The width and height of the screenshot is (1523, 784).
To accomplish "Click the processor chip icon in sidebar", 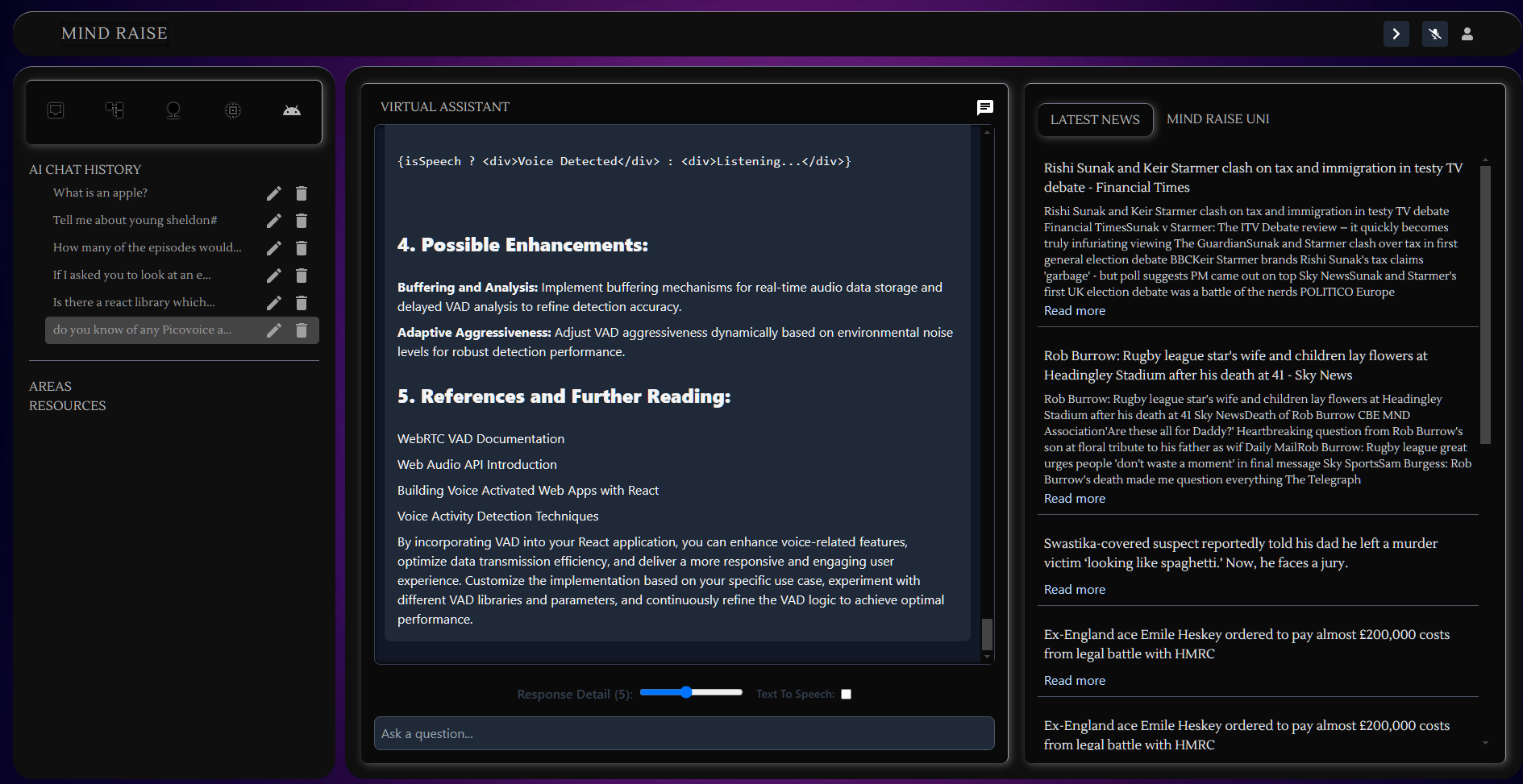I will coord(233,110).
